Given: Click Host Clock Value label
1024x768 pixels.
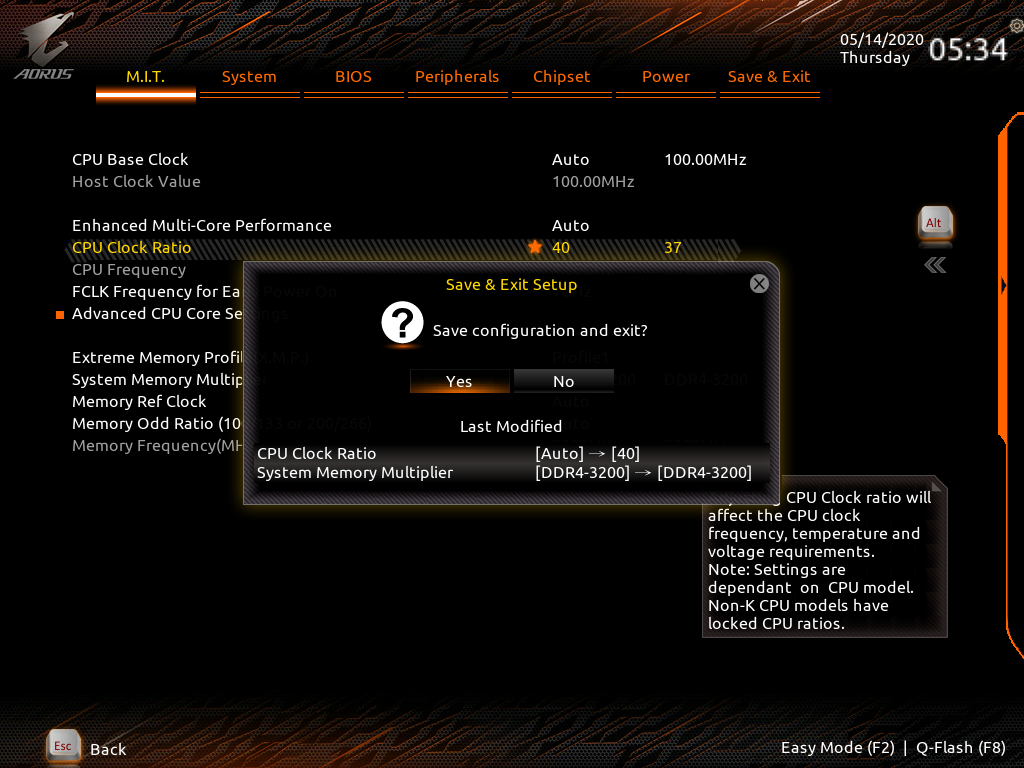Looking at the screenshot, I should (x=136, y=182).
